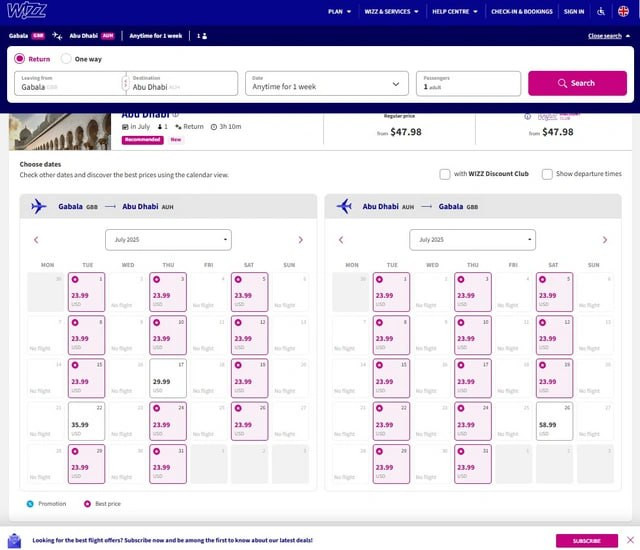Click the clock duration icon next to 3h 10m
The image size is (640, 550).
click(213, 127)
